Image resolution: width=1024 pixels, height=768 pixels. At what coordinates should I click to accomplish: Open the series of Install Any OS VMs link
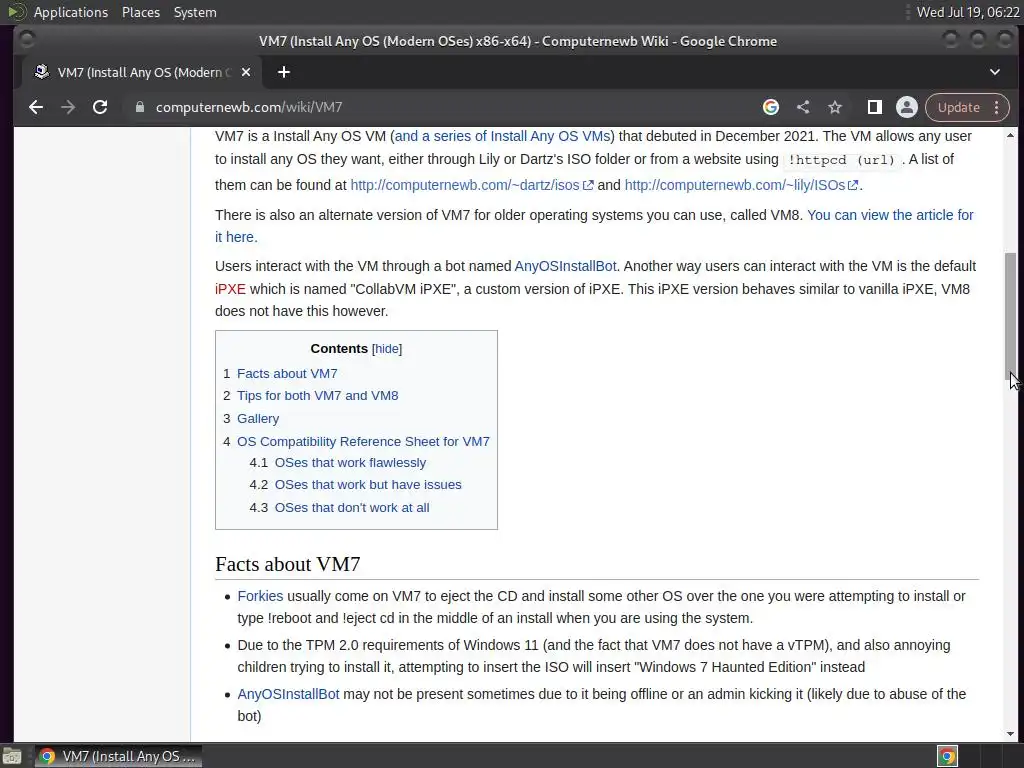(x=502, y=136)
